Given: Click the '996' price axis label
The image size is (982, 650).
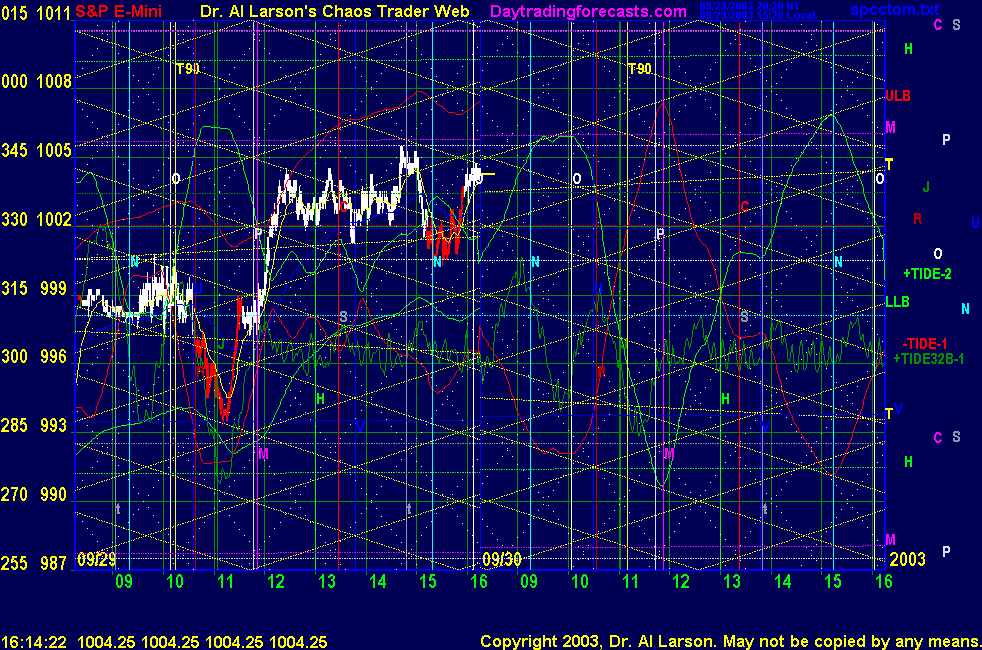Looking at the screenshot, I should (x=54, y=356).
